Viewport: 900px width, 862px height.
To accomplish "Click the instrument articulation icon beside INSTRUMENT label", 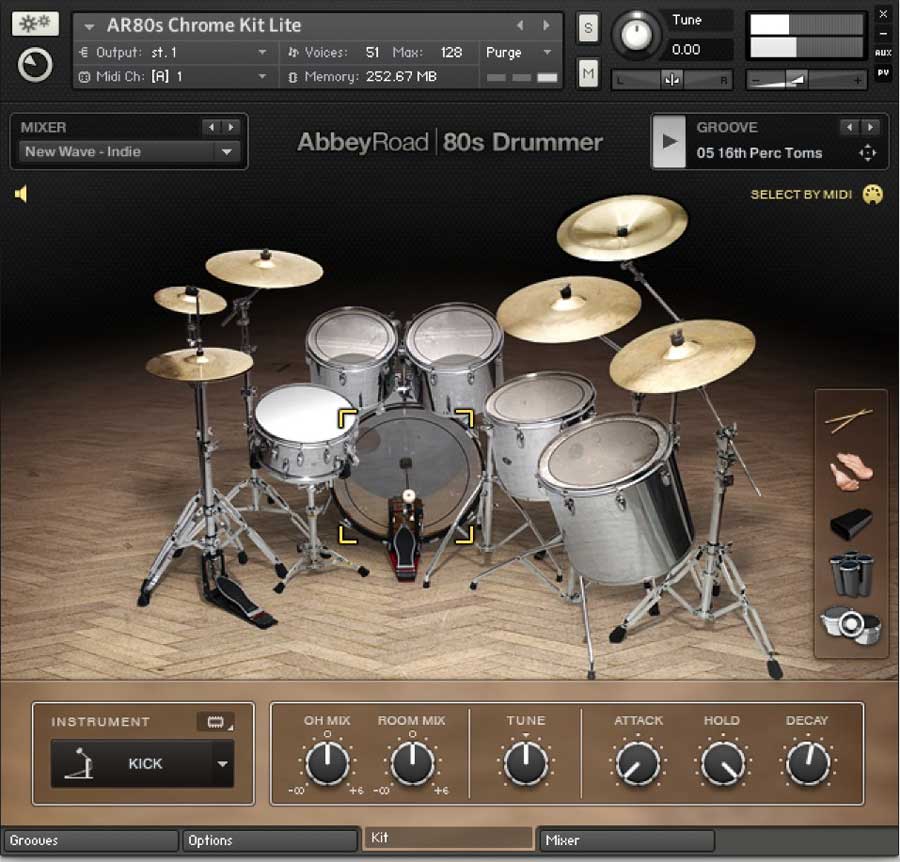I will click(215, 721).
